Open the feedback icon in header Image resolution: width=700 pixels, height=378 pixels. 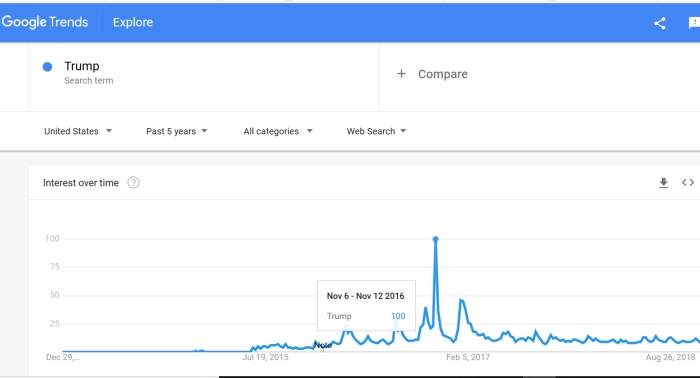[x=694, y=23]
